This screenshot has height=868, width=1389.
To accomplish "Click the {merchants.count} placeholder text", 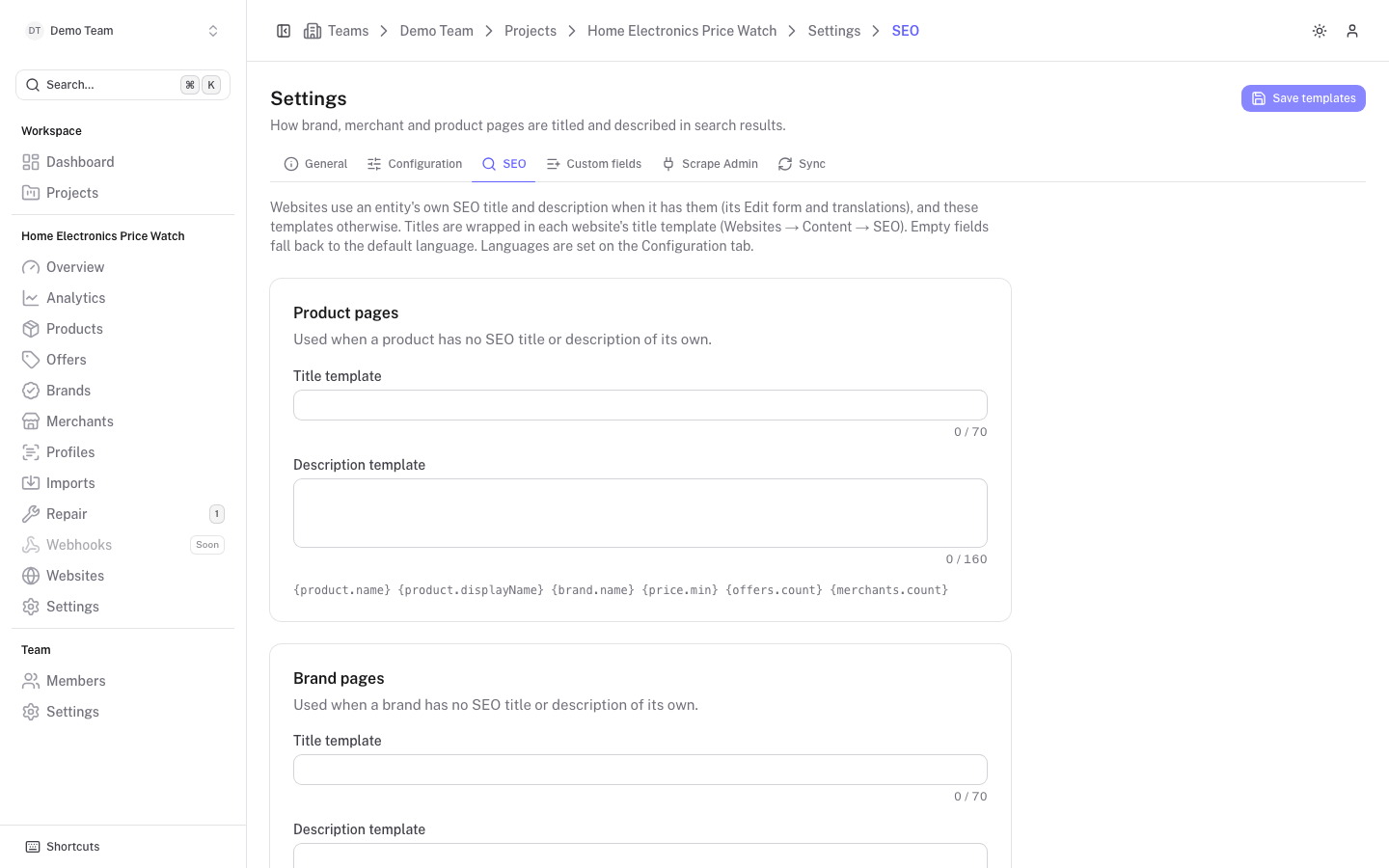I will point(889,590).
